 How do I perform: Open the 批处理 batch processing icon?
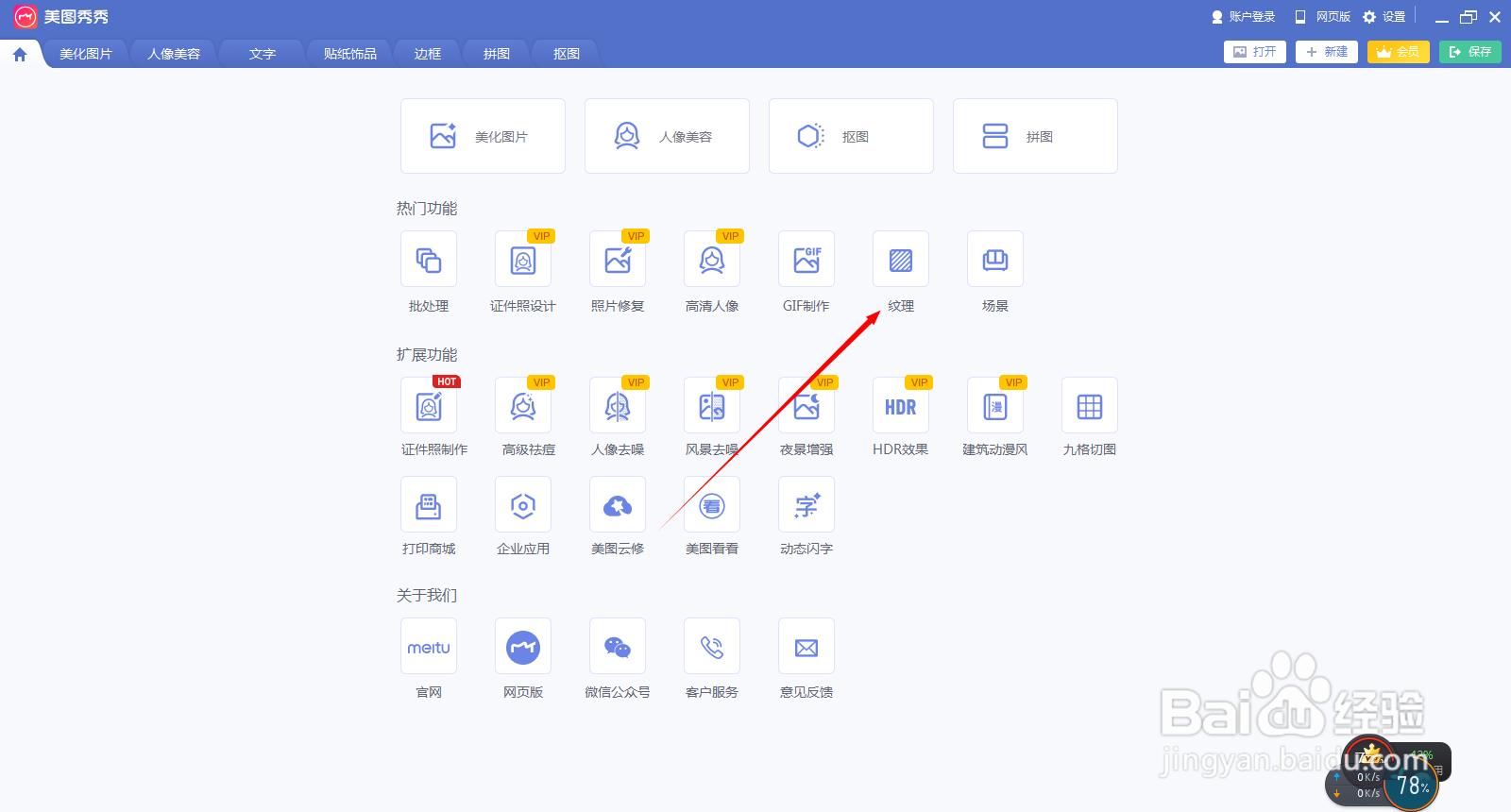coord(429,260)
